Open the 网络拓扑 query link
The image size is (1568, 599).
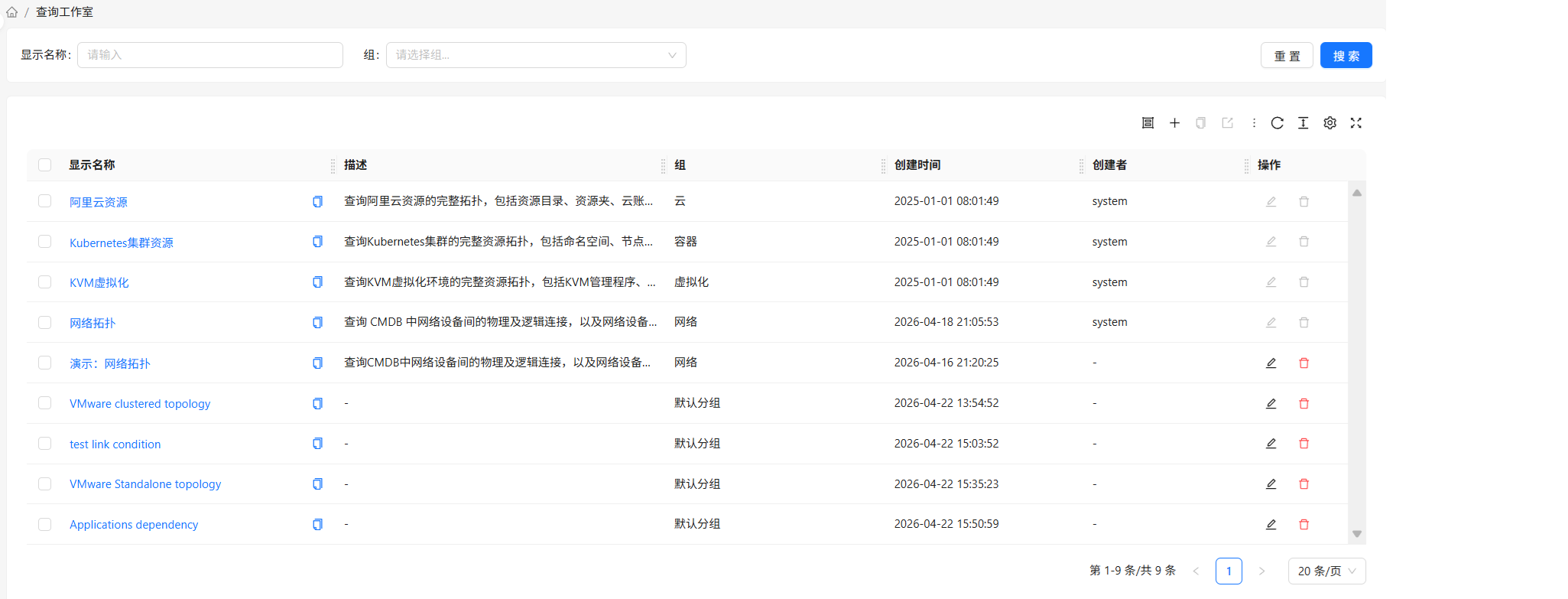pos(93,323)
